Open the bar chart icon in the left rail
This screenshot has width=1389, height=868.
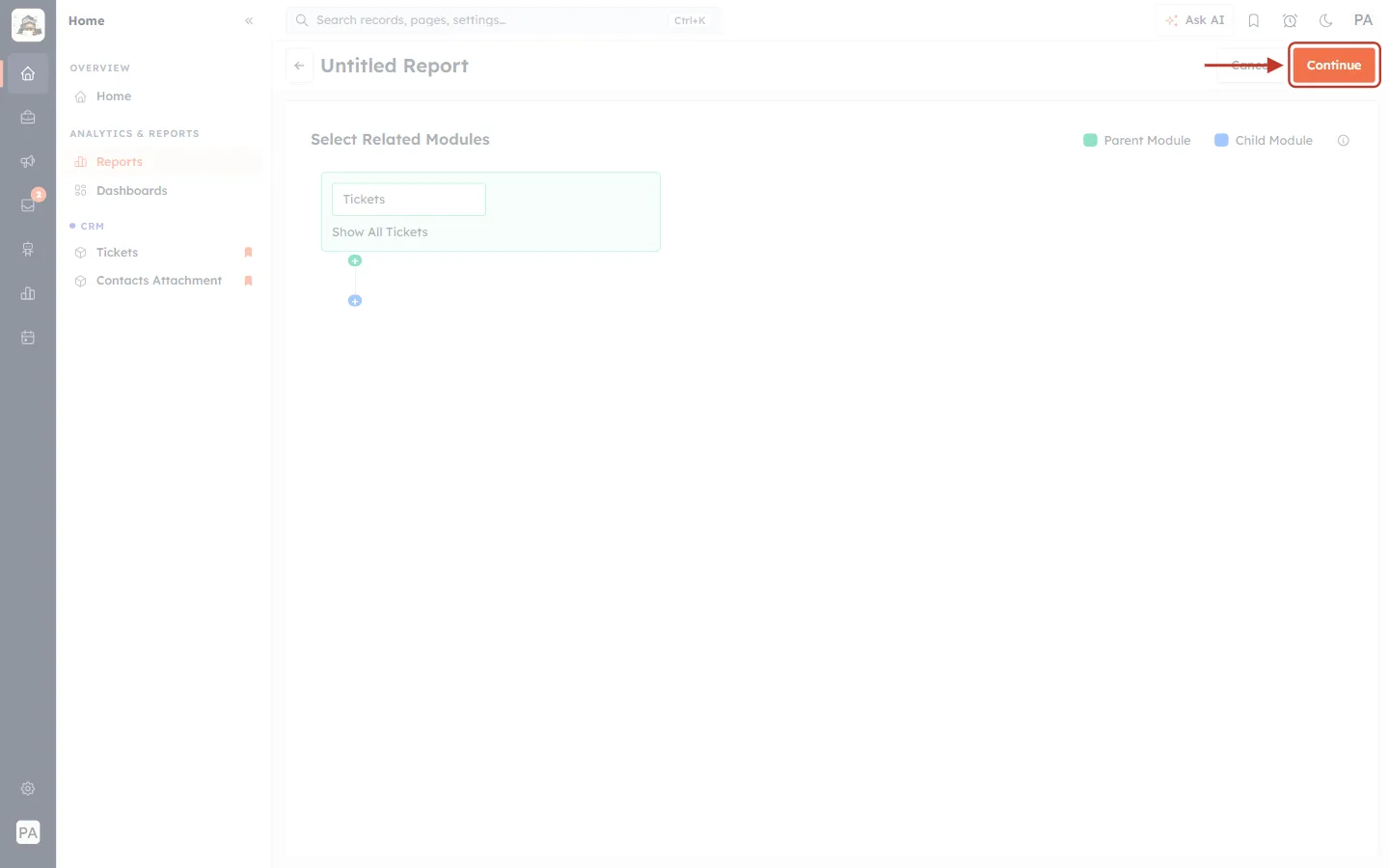28,293
